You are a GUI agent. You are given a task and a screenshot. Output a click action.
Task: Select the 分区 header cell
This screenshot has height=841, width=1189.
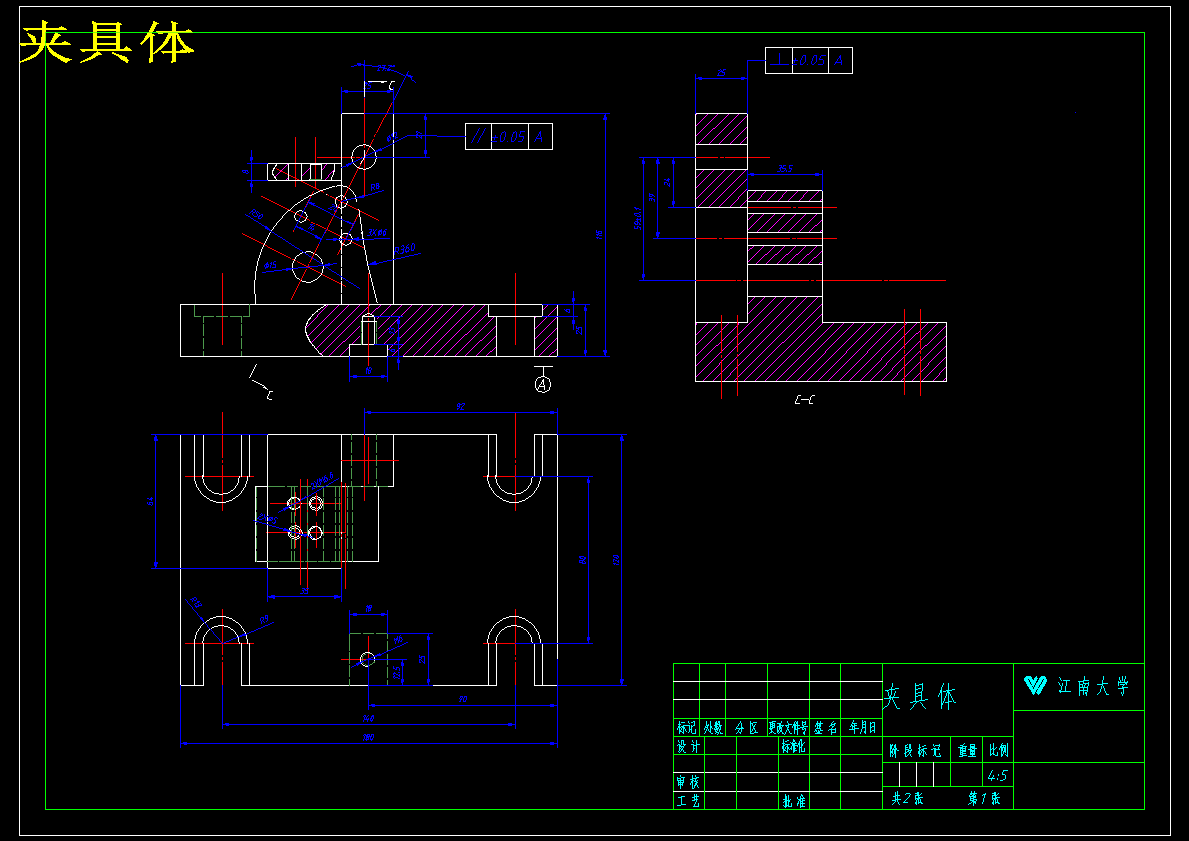click(x=747, y=727)
